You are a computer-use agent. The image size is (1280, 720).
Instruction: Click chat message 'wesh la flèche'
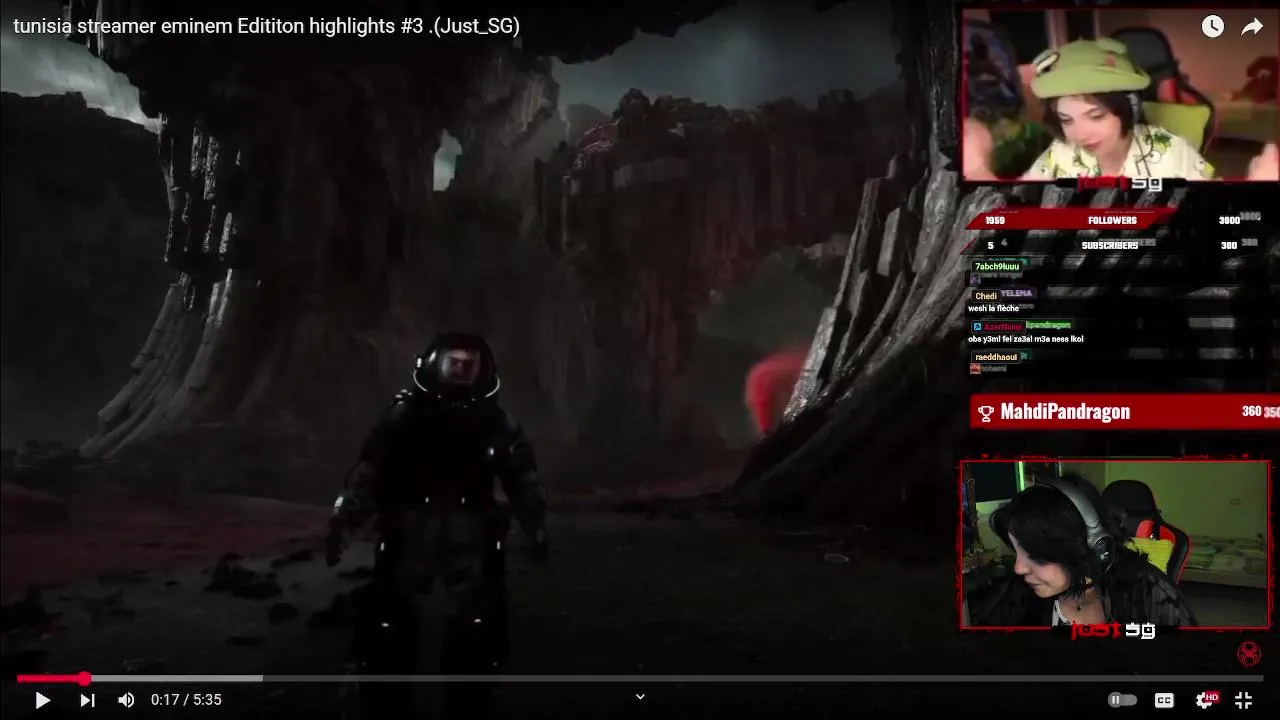993,309
